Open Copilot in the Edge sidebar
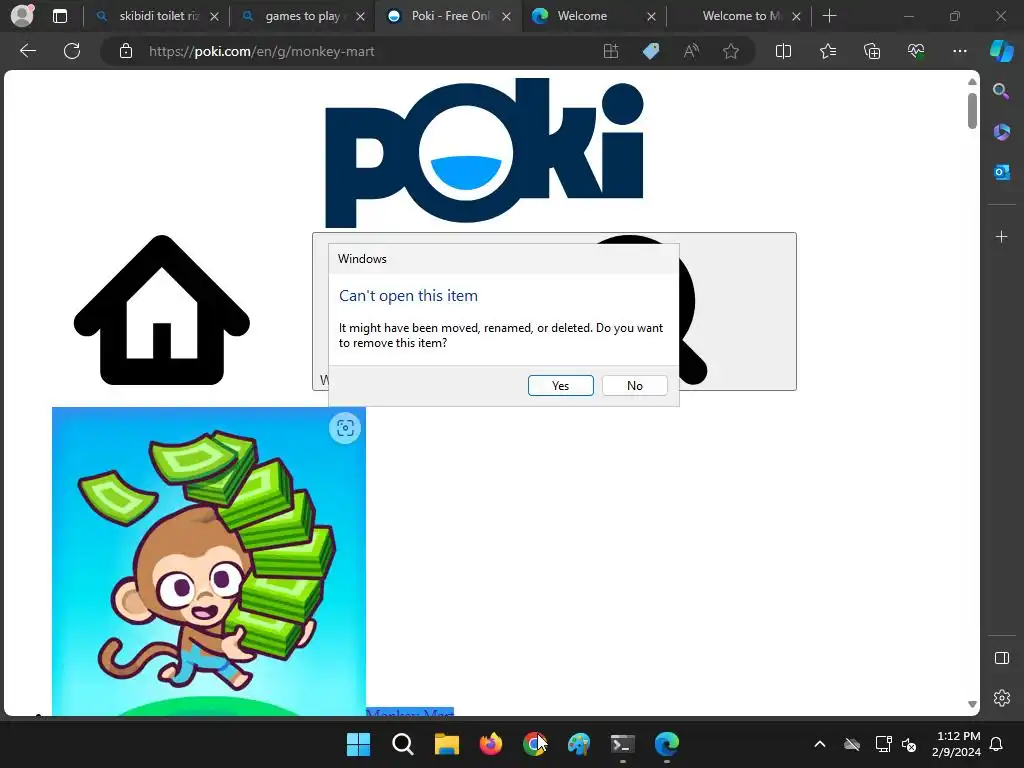 tap(1002, 51)
